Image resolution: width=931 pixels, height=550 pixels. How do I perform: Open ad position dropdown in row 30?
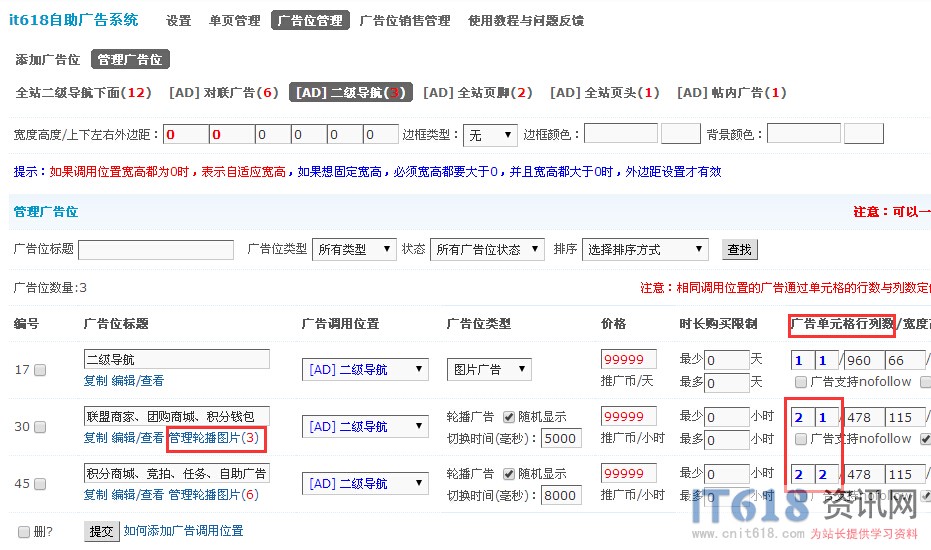coord(365,426)
